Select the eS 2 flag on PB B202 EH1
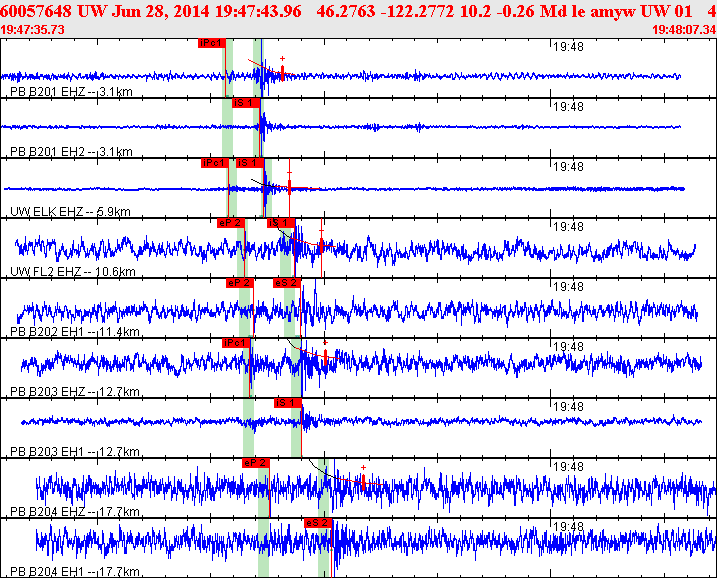 286,283
